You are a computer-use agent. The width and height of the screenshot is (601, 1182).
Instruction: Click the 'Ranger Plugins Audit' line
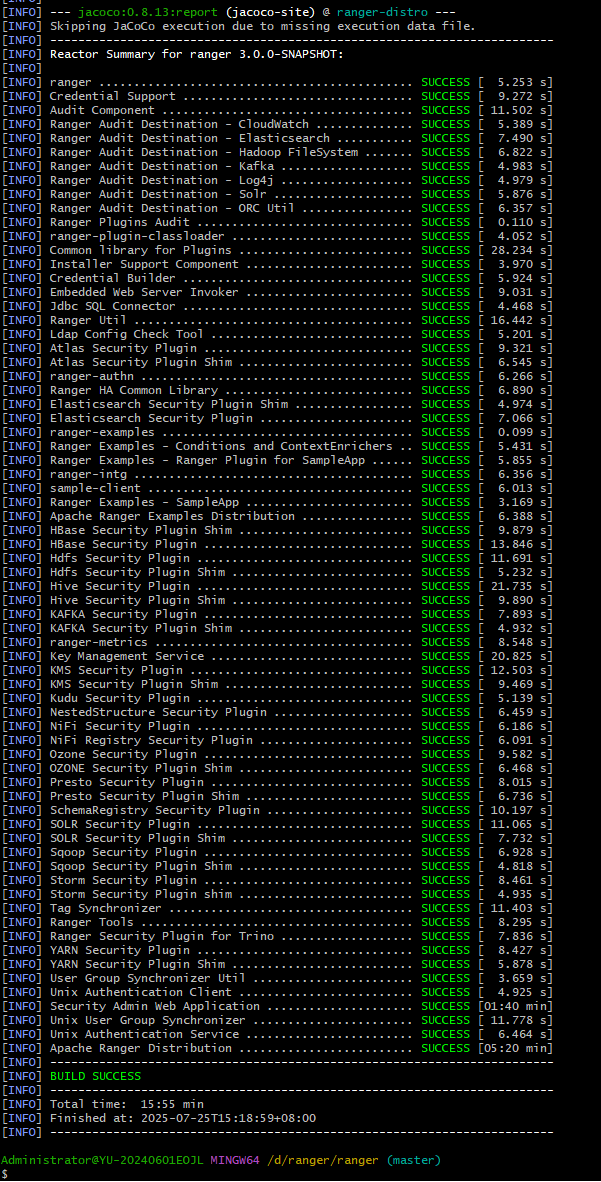(278, 222)
